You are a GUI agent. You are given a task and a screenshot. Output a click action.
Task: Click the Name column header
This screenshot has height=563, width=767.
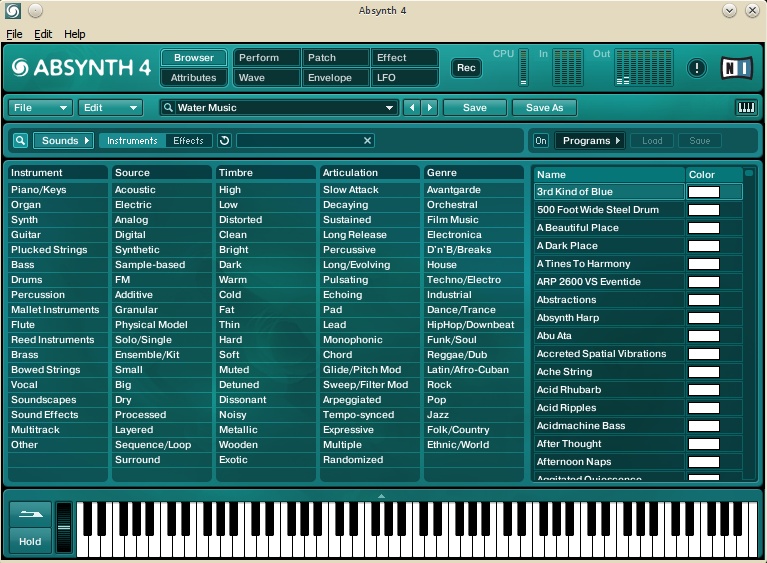[609, 175]
